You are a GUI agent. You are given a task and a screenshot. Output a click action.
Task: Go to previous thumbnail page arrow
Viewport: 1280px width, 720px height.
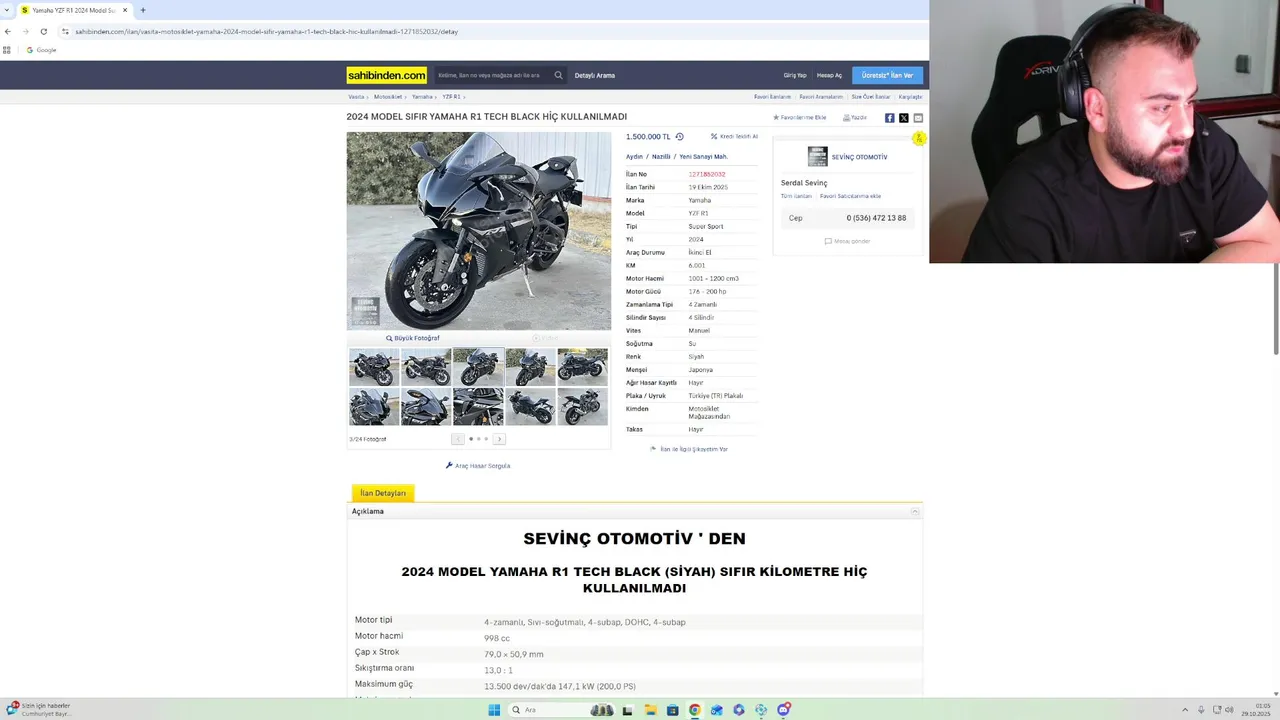tap(458, 439)
